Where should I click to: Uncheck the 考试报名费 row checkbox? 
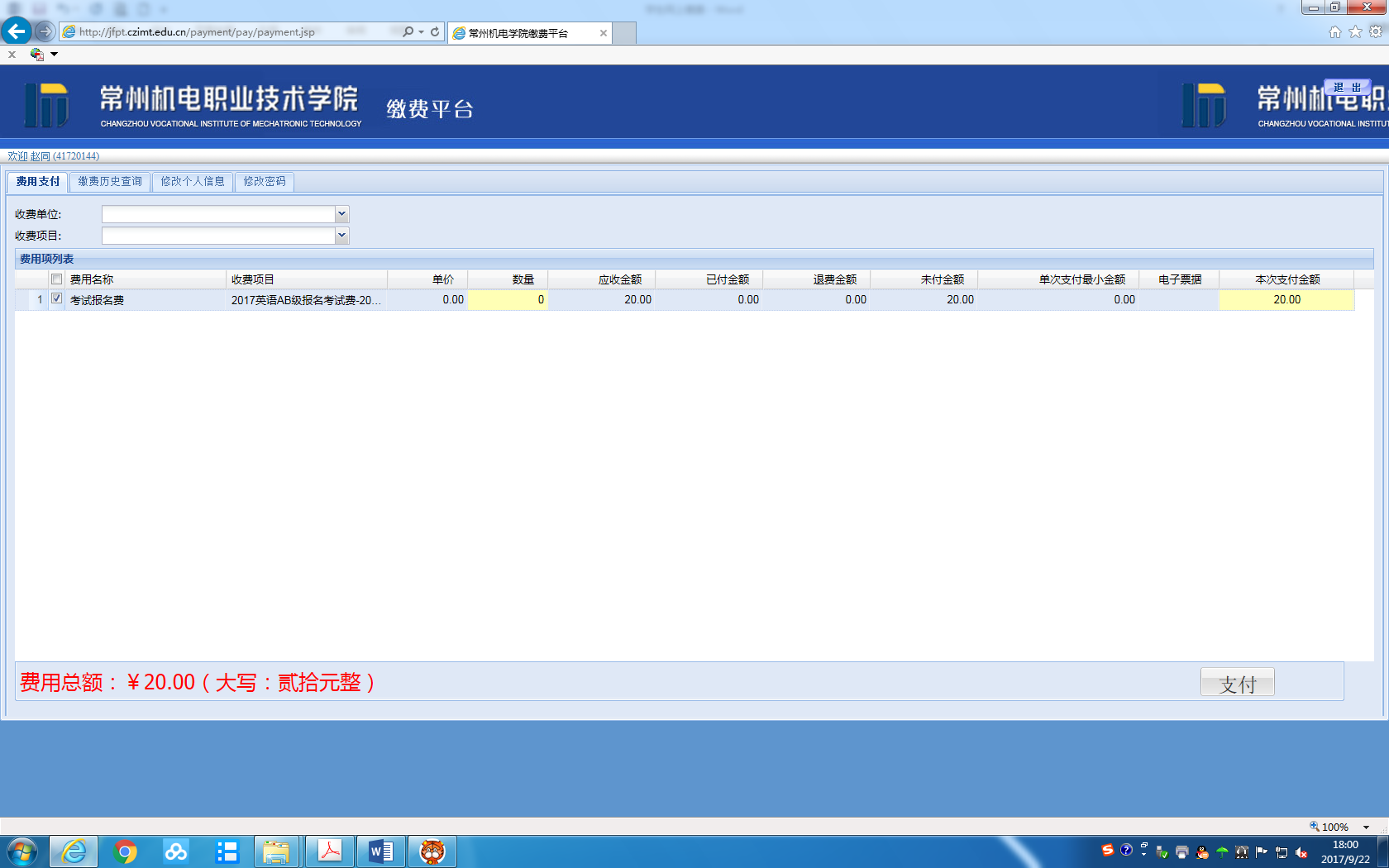pos(56,298)
